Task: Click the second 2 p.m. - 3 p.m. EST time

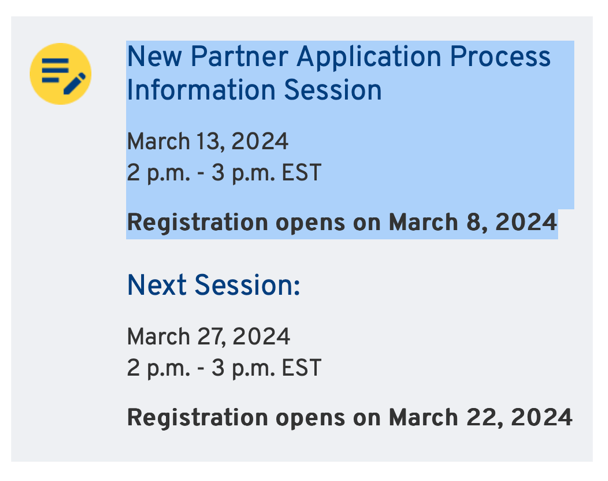Action: [x=224, y=368]
